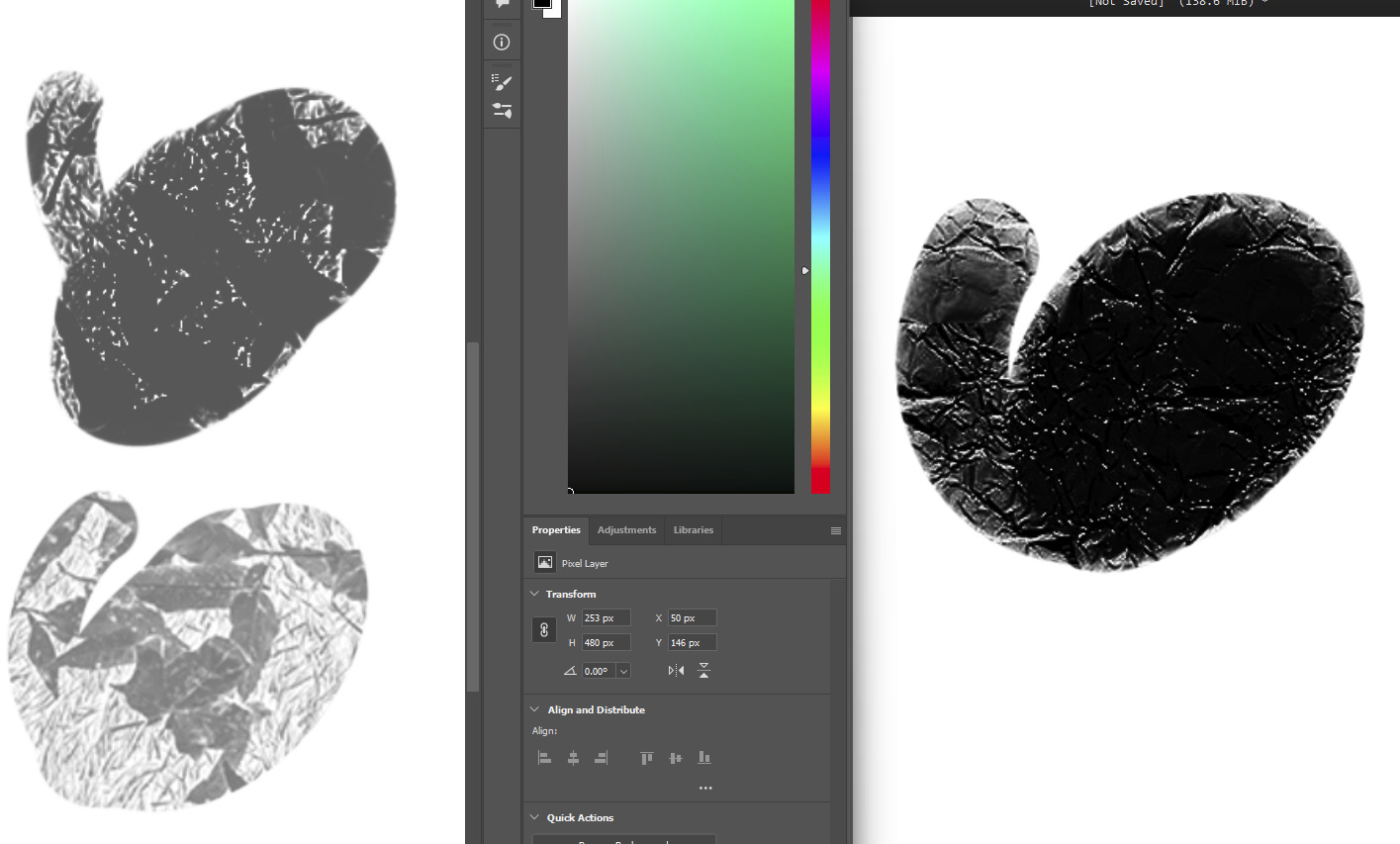Switch to the Libraries tab
The height and width of the screenshot is (844, 1400).
[x=694, y=530]
